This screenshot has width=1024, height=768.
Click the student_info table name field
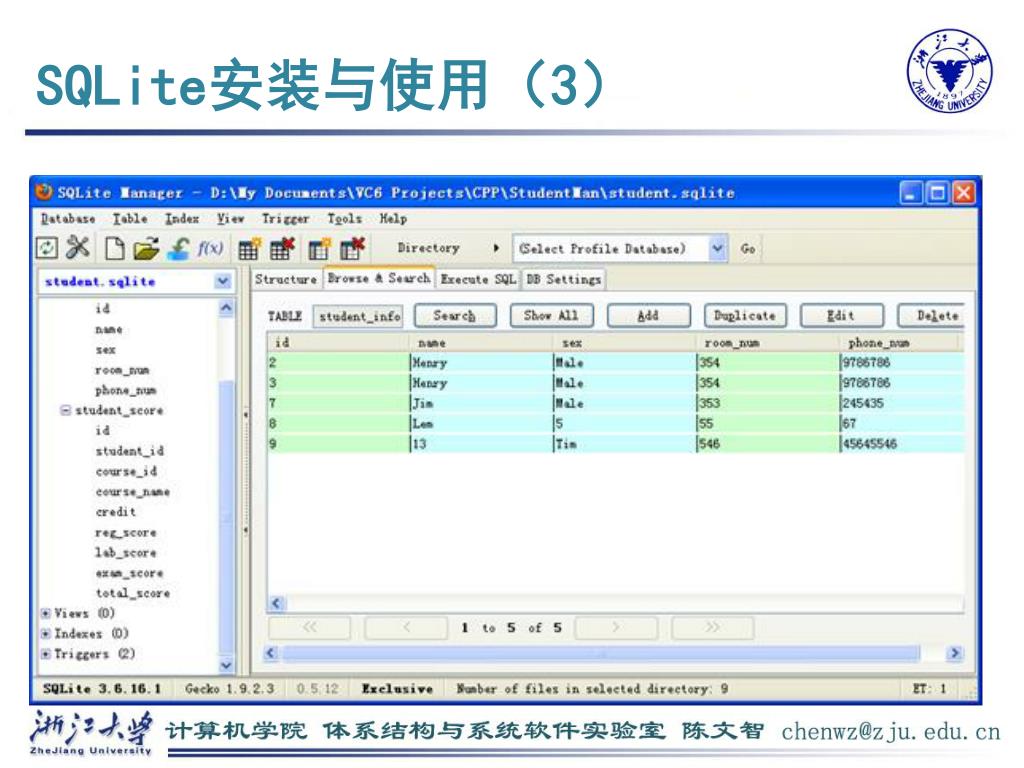coord(358,316)
